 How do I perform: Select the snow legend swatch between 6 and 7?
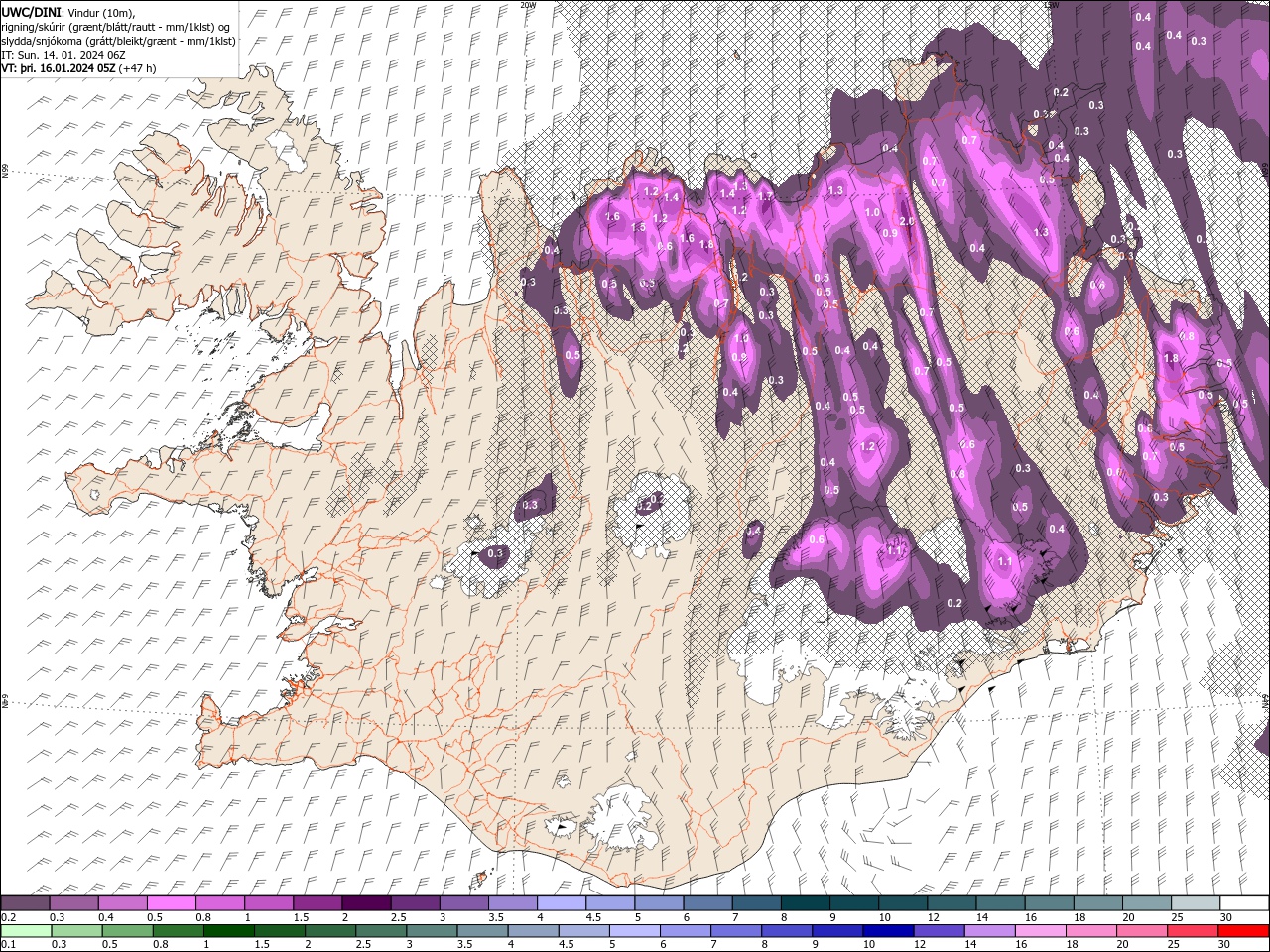tap(707, 903)
